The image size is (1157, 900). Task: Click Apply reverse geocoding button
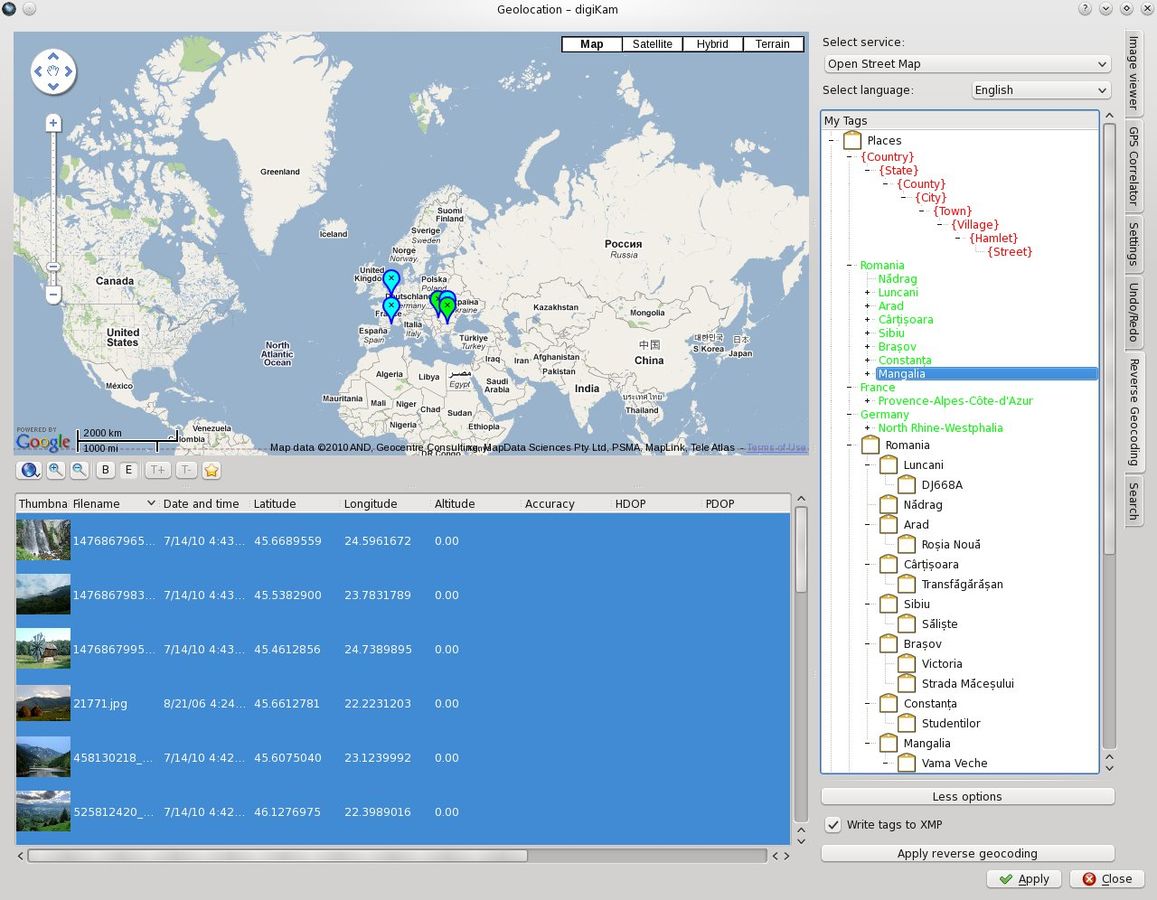pos(966,853)
